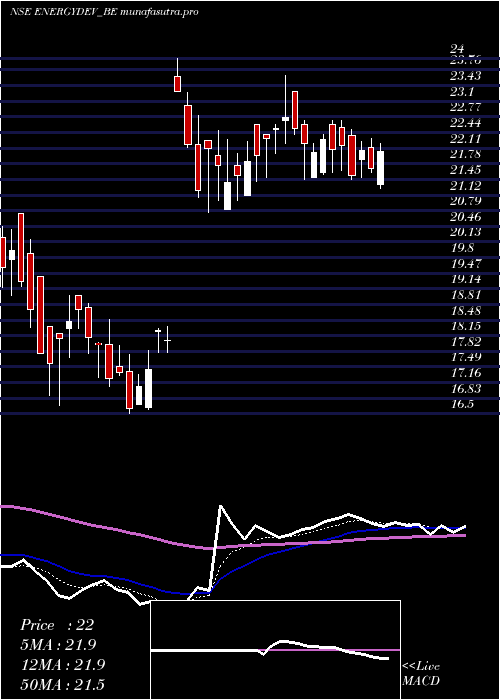
Task: Click the highest red candle near 23.43
Action: 177,84
